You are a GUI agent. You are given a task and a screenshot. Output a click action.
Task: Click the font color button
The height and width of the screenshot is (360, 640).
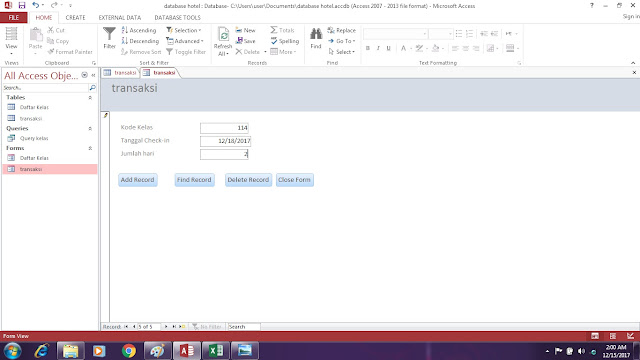(403, 48)
